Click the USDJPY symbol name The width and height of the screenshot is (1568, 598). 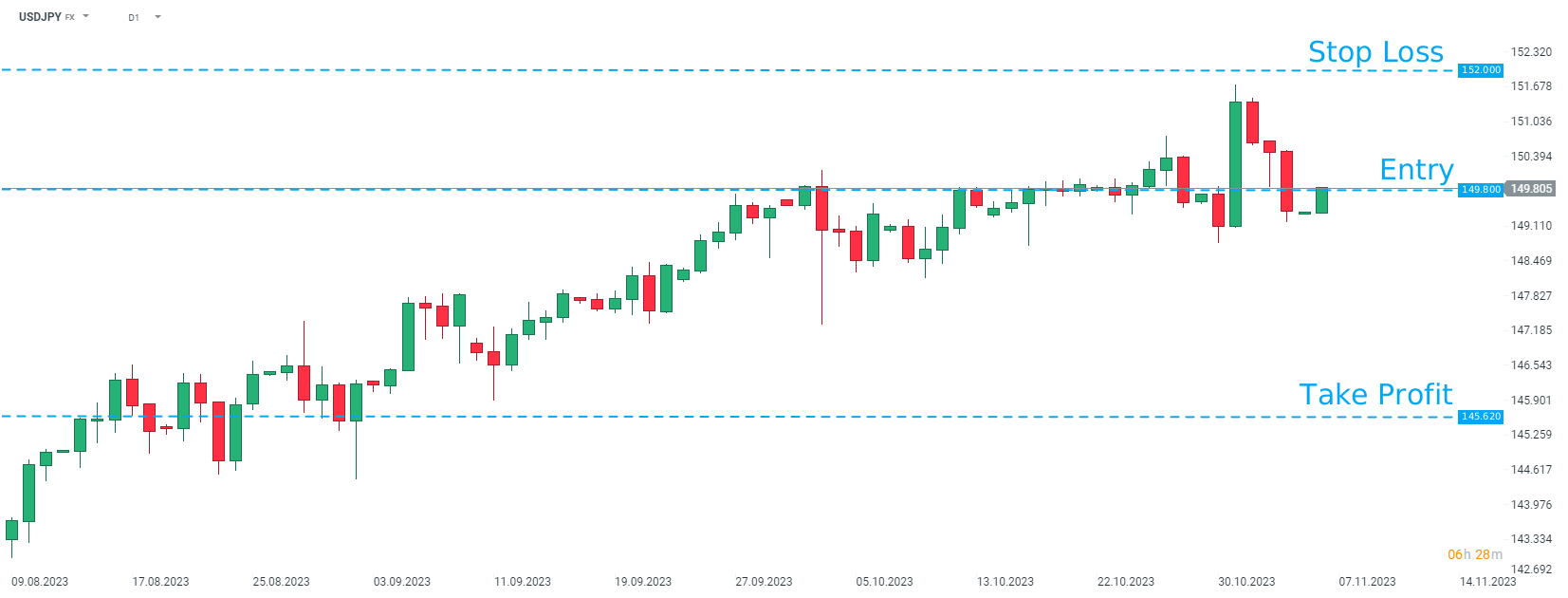click(x=40, y=17)
